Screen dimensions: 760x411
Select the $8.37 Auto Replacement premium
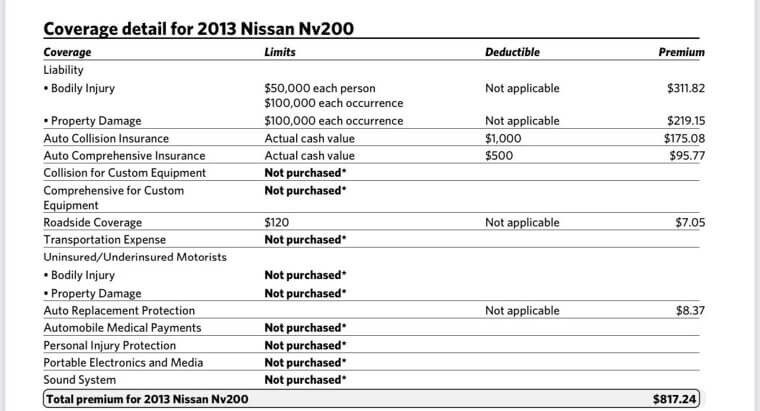tap(690, 310)
